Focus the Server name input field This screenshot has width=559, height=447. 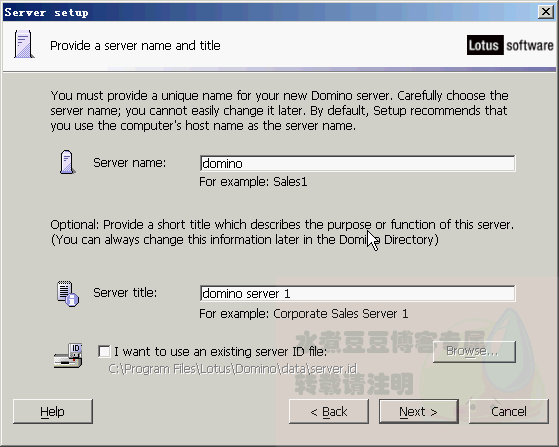358,163
